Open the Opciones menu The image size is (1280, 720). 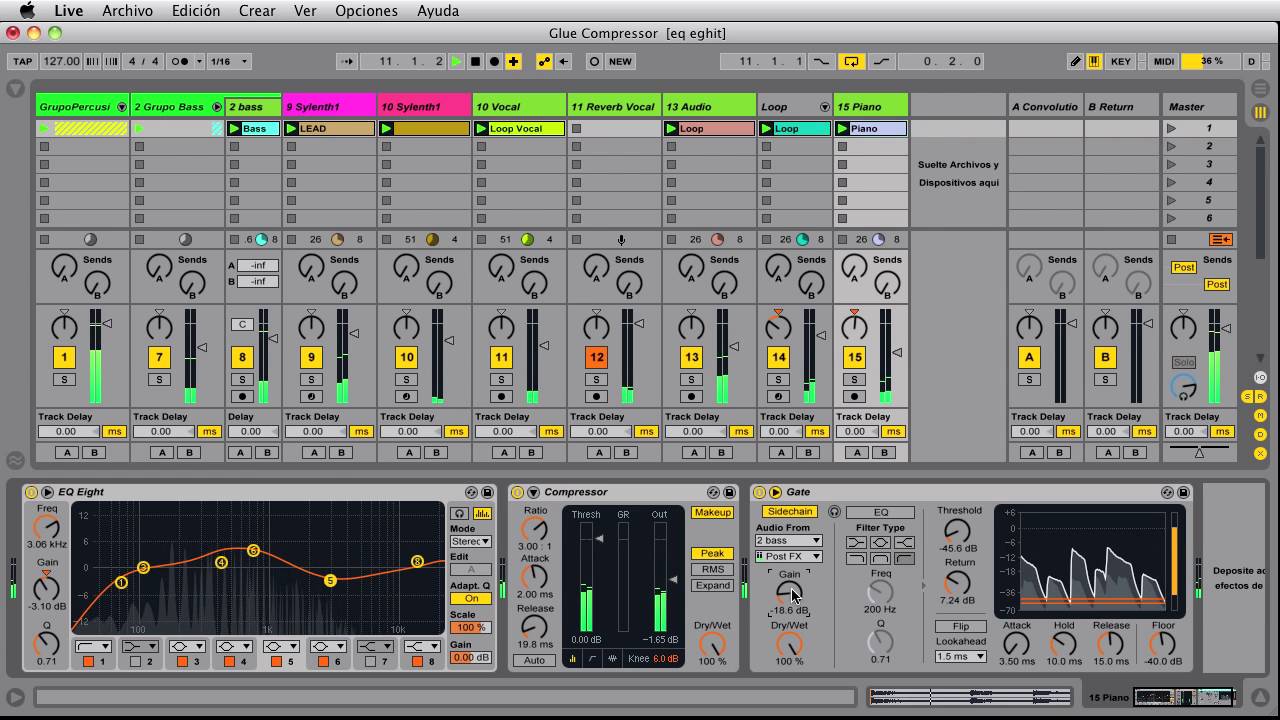[366, 11]
